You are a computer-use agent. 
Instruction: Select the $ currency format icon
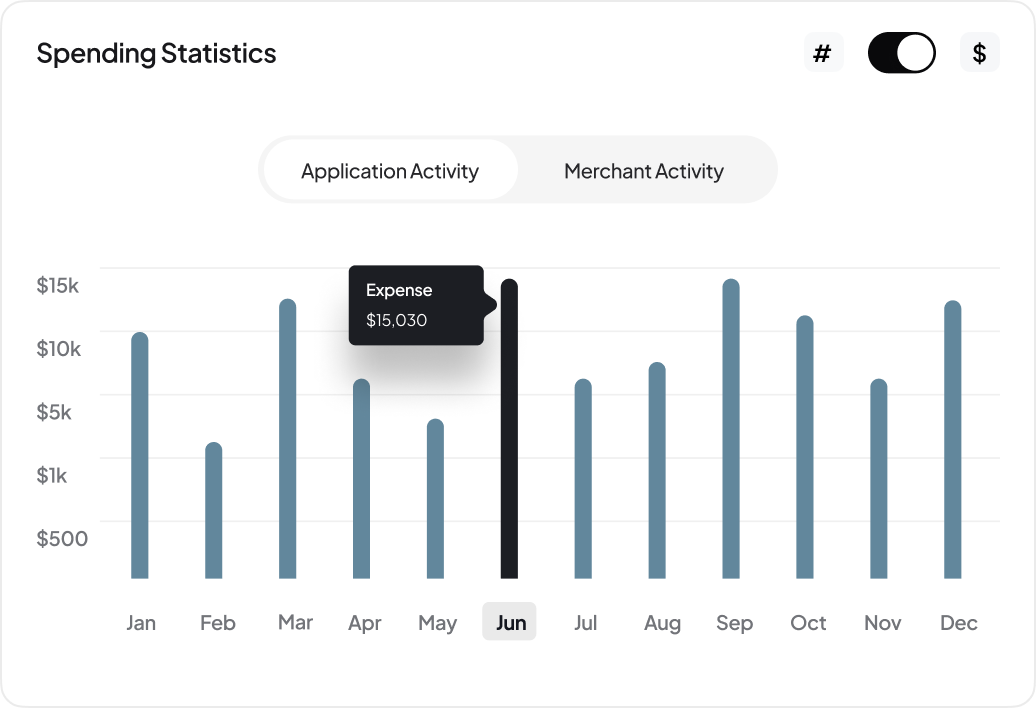point(979,52)
